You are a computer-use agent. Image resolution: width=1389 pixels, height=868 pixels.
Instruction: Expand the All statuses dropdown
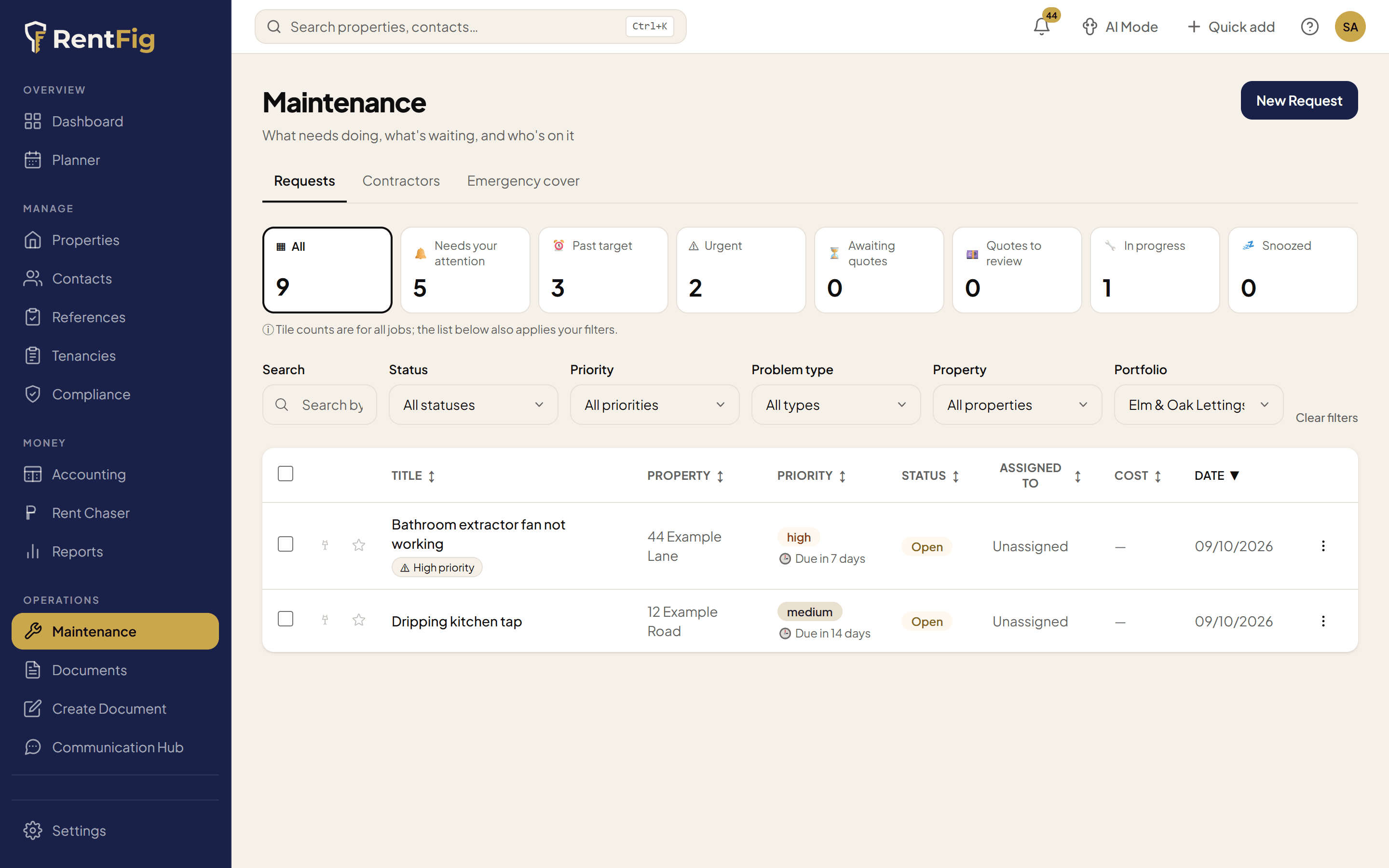[x=473, y=405]
